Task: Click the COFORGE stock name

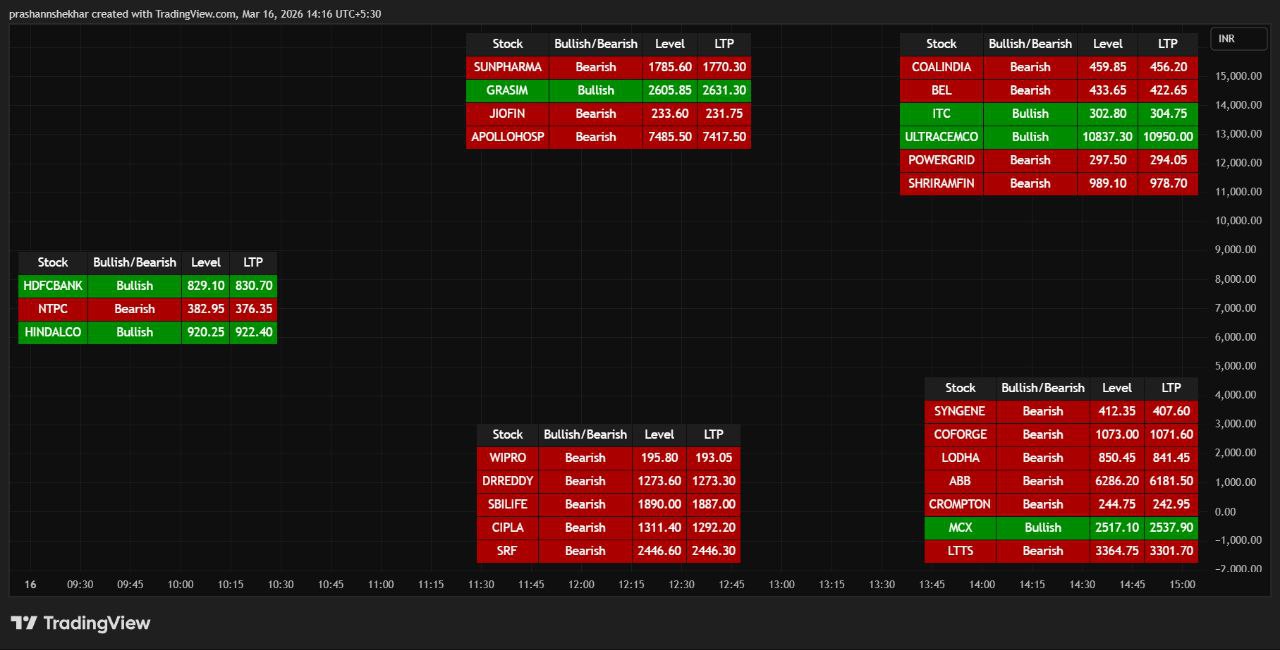Action: [x=960, y=434]
